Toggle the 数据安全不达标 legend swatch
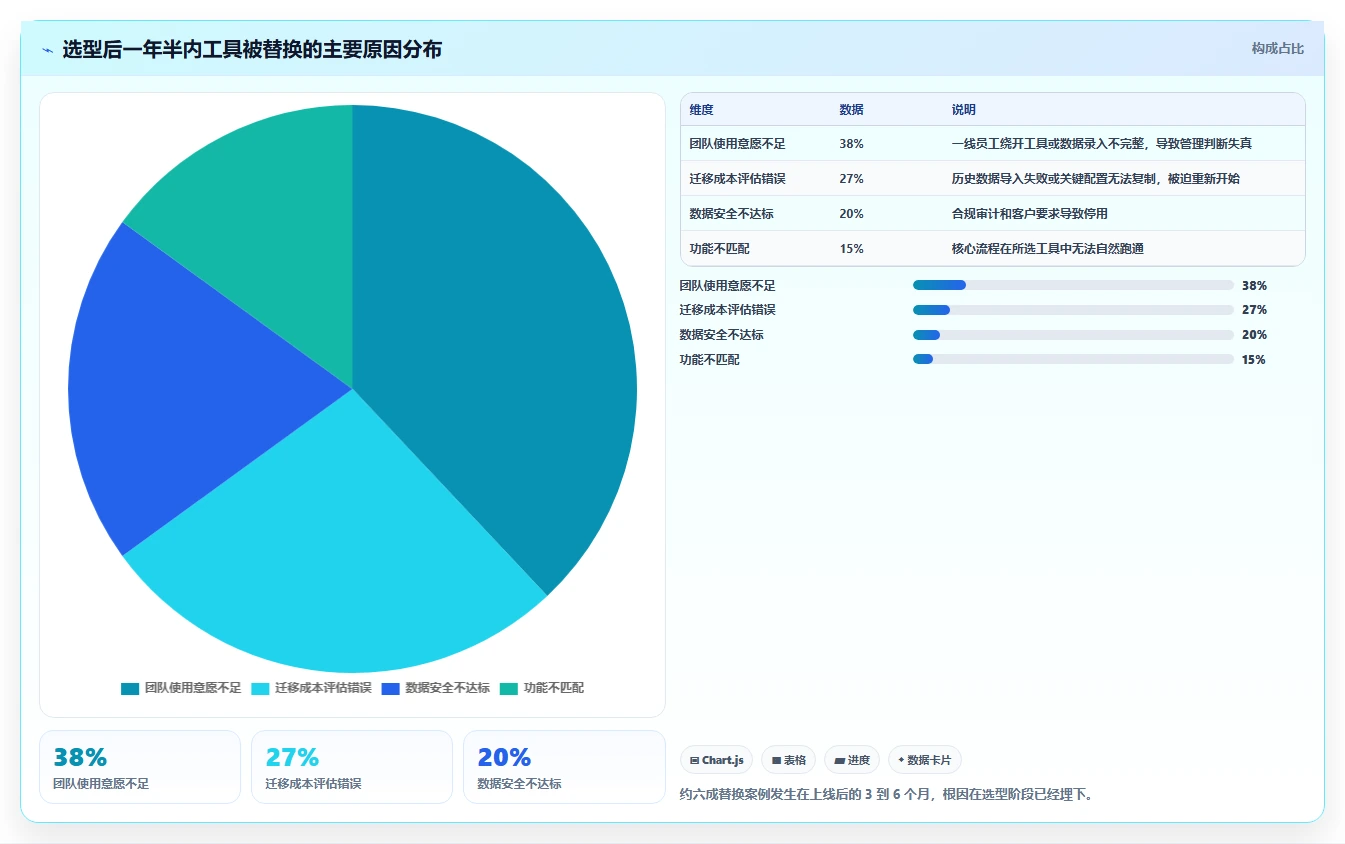1345x844 pixels. 390,688
